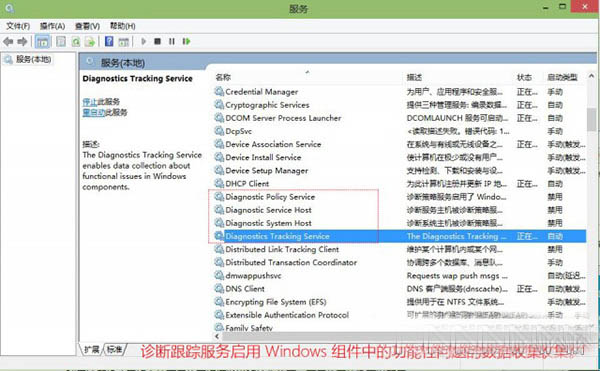Click the show/hide action pane icon

tap(123, 41)
